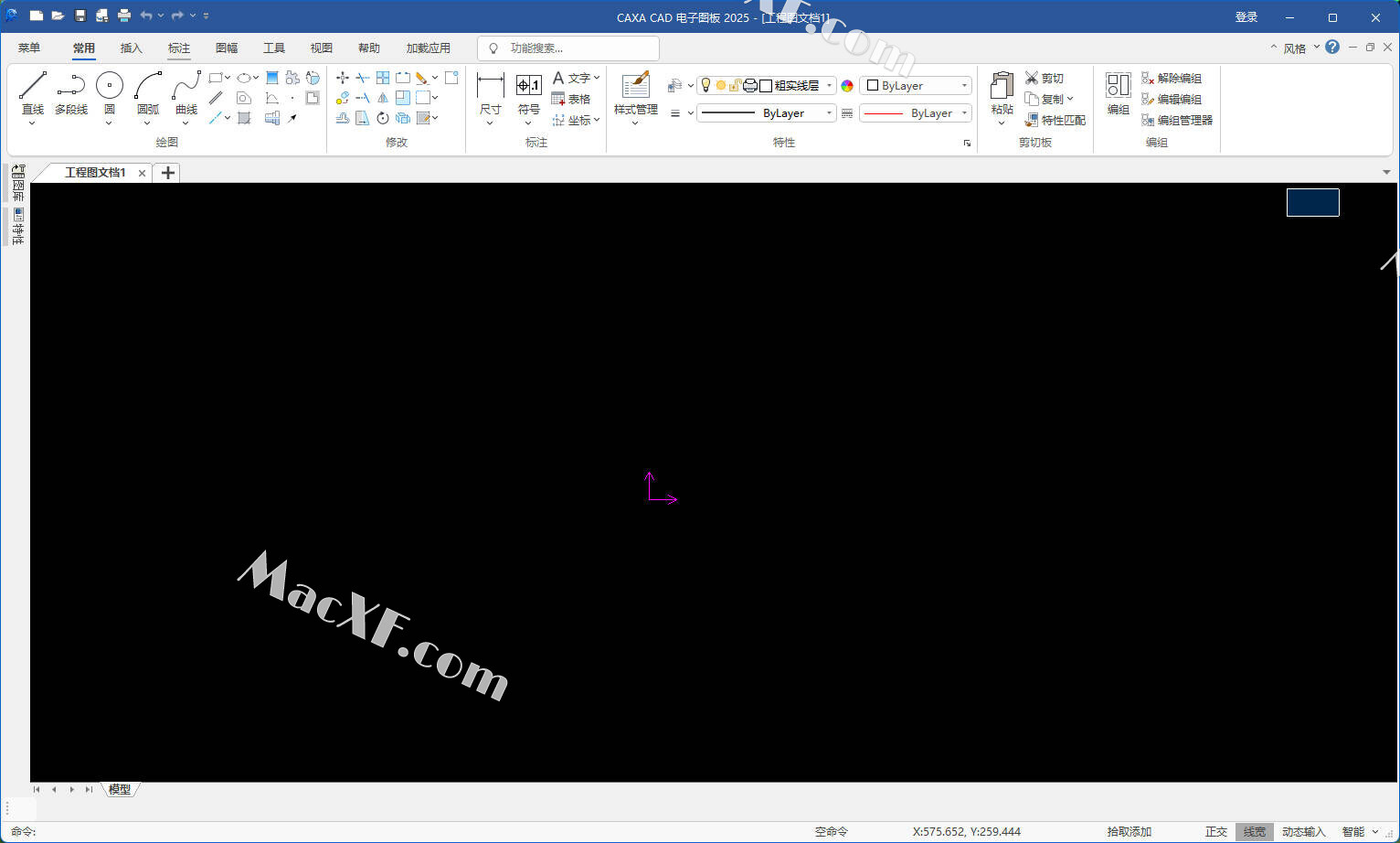Click the 解除编组 ungroup button
Viewport: 1400px width, 843px height.
coord(1172,78)
